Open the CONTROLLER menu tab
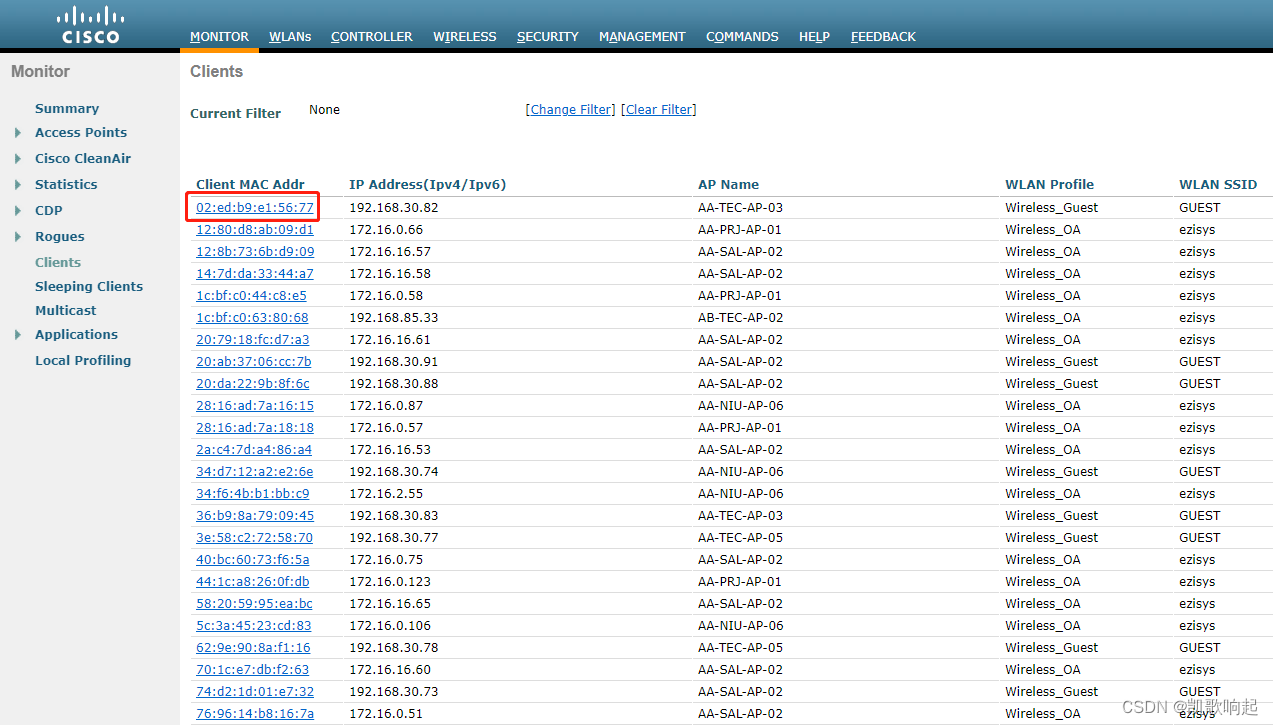This screenshot has height=725, width=1273. point(372,36)
